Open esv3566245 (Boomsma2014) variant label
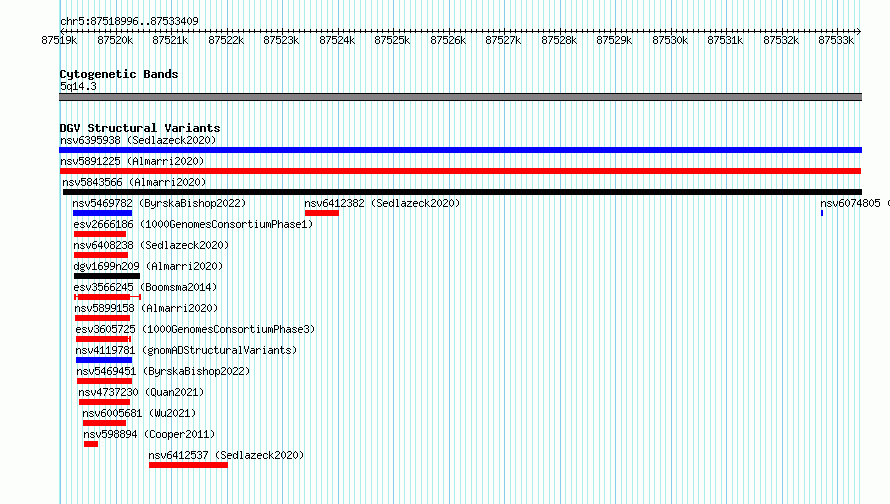 coord(145,287)
